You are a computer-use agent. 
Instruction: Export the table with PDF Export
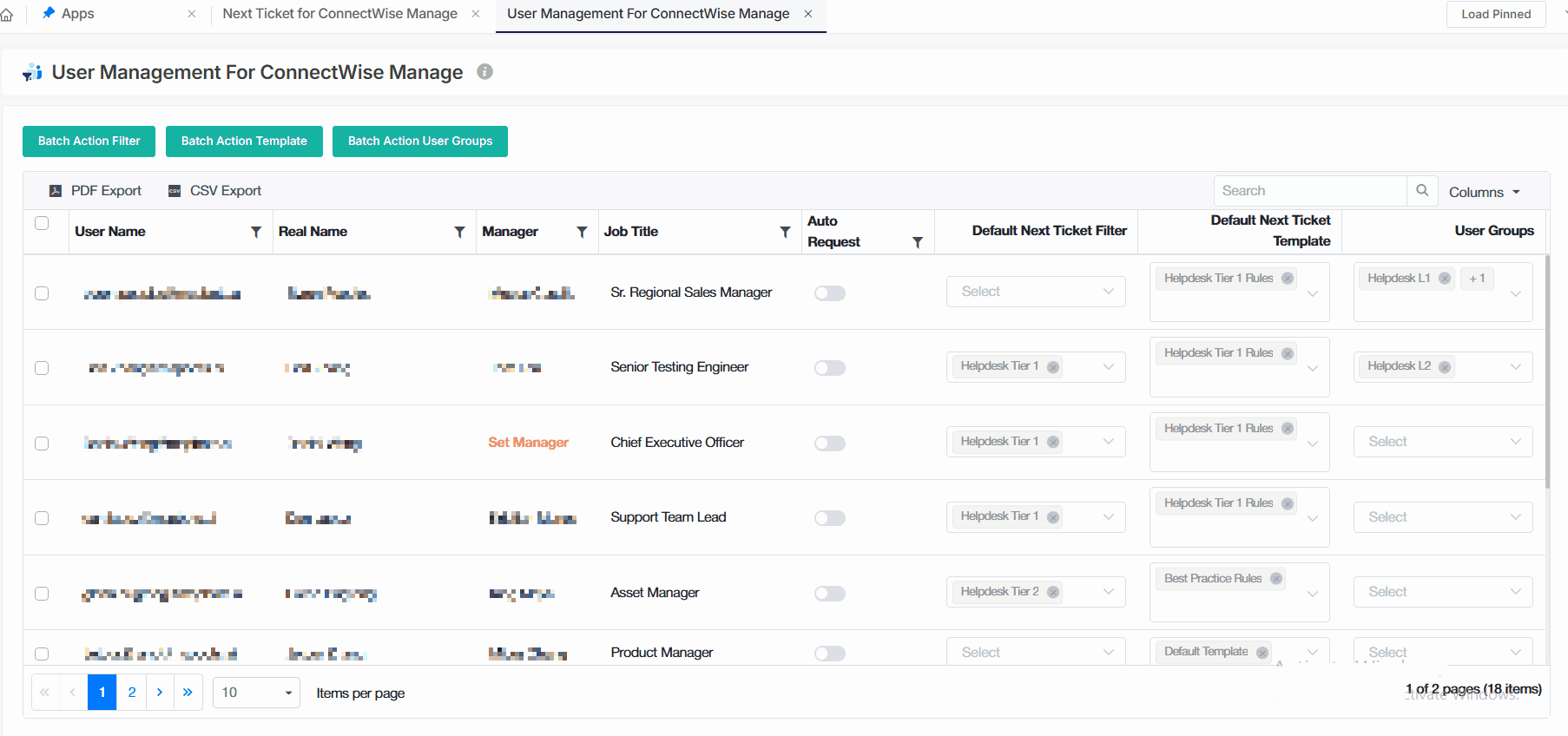[x=96, y=191]
